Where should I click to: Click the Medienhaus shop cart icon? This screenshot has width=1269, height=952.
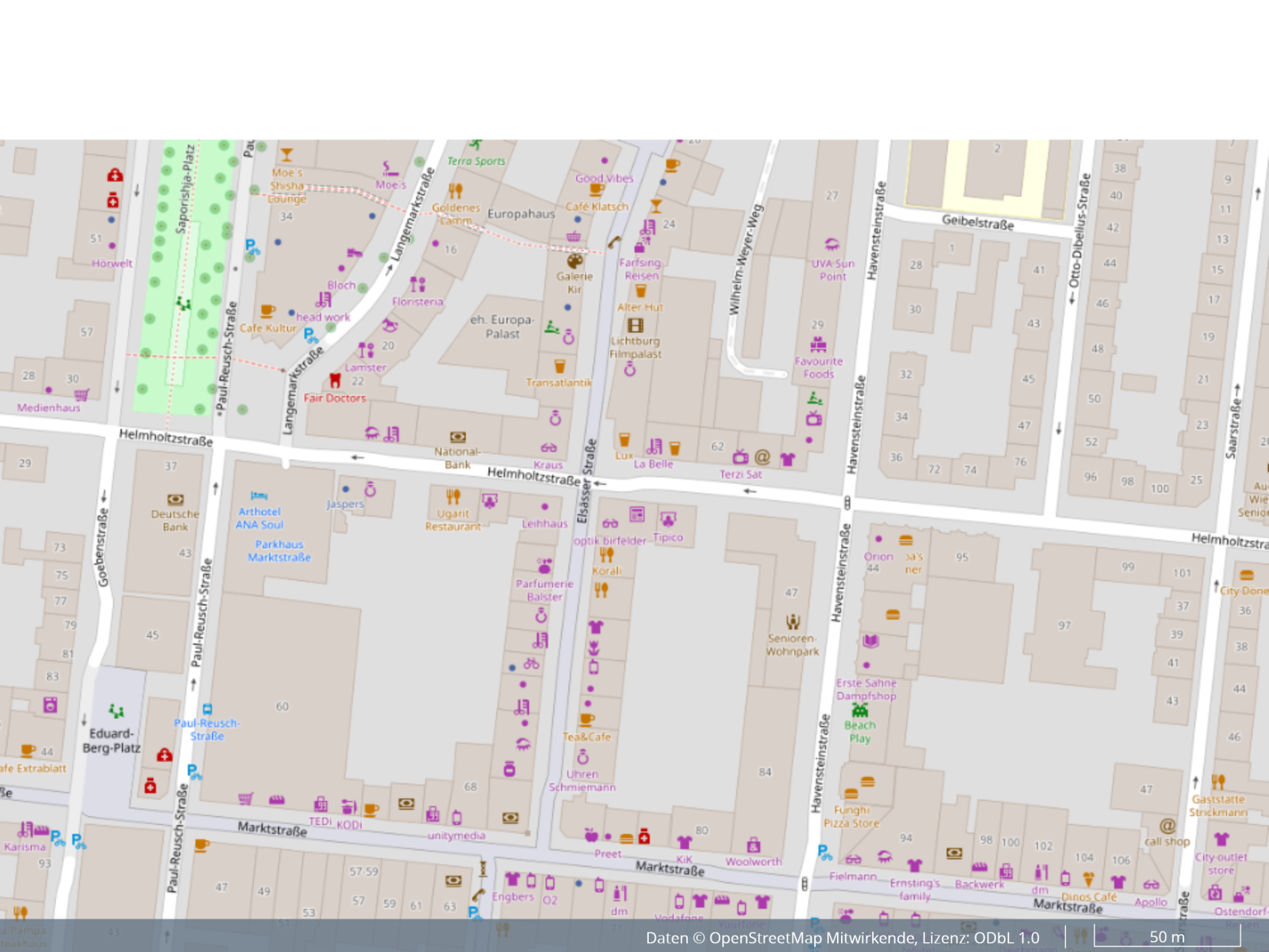82,394
